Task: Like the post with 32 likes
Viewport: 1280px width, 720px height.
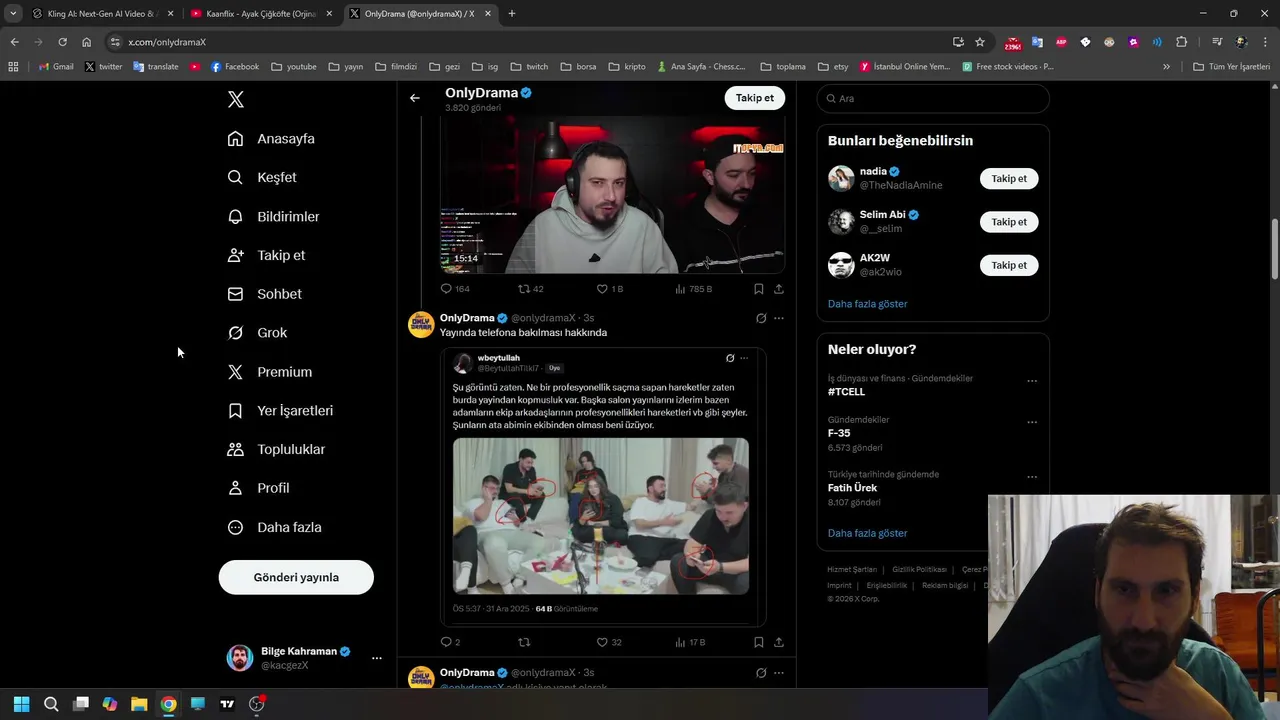Action: tap(602, 642)
